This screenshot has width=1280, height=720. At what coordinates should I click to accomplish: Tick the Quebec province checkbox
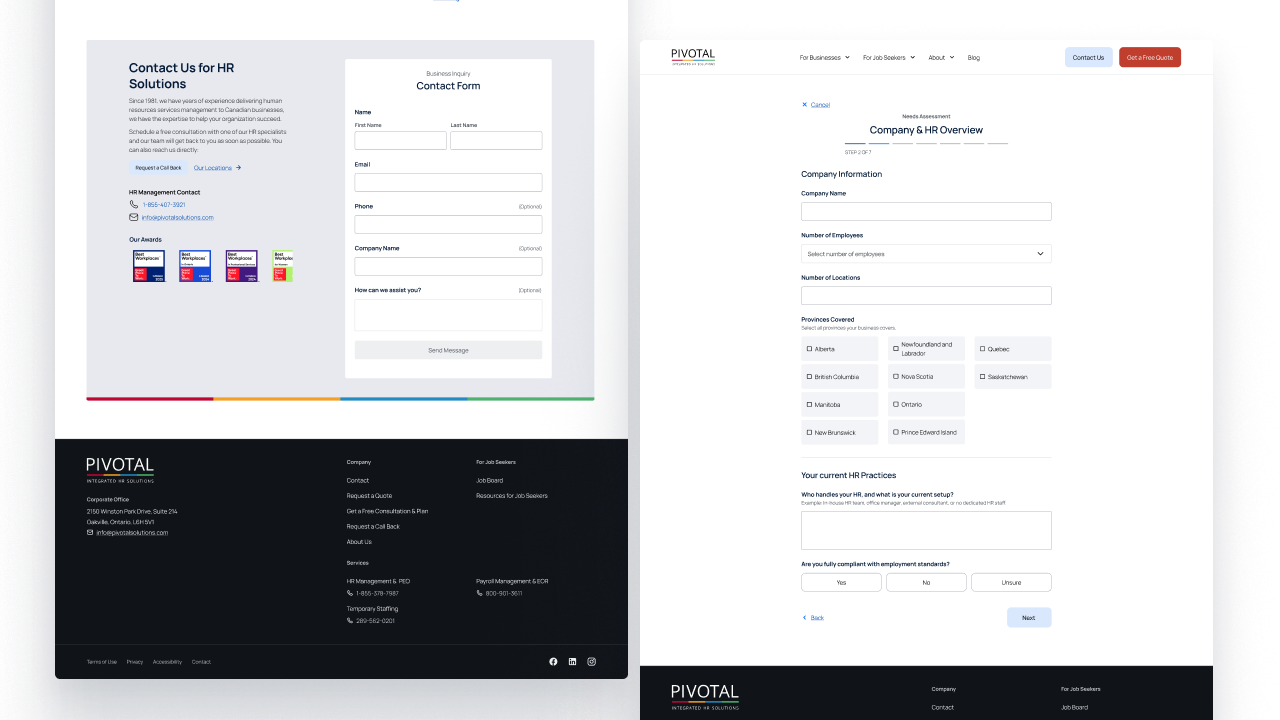(982, 349)
